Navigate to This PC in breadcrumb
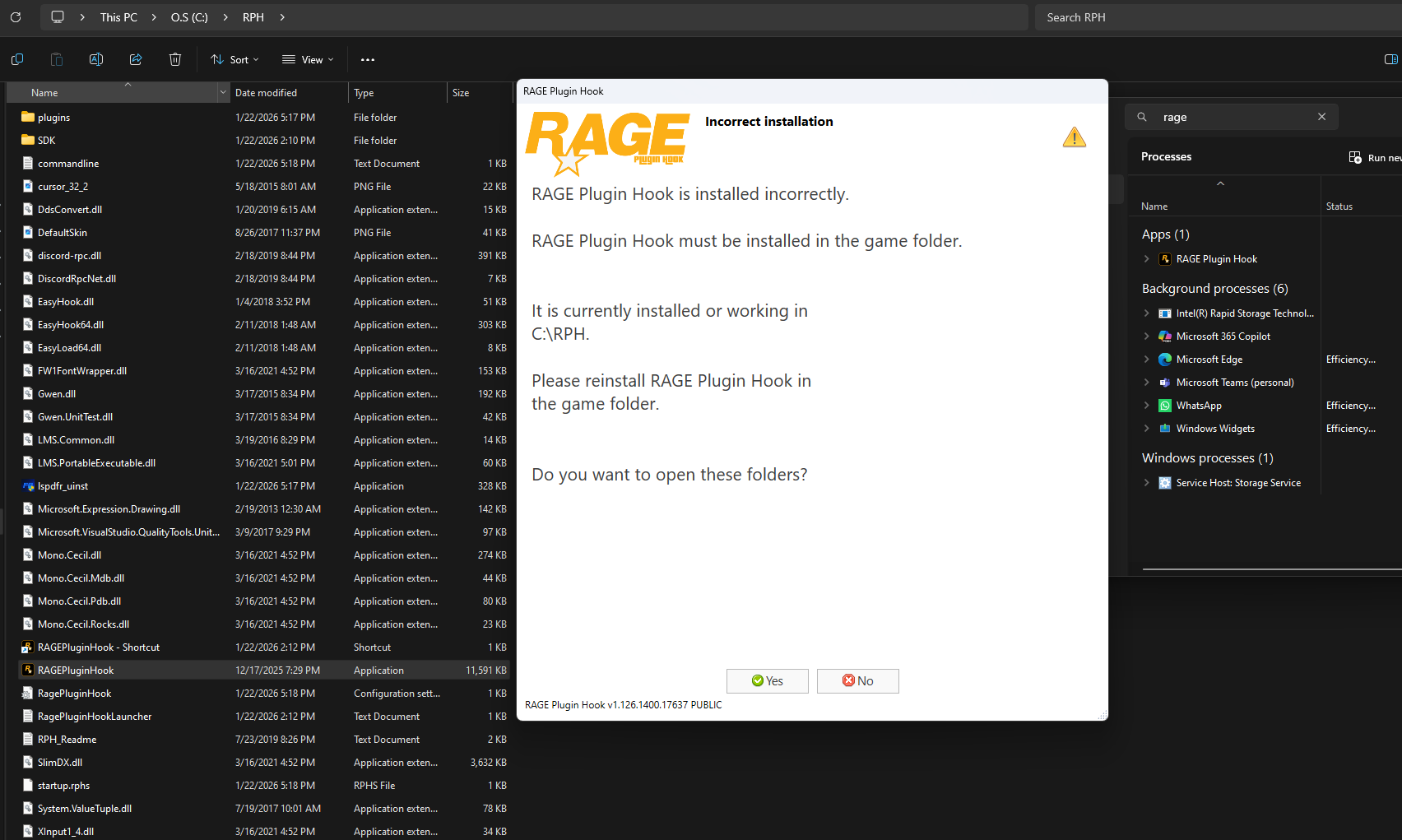The height and width of the screenshot is (840, 1402). click(118, 17)
